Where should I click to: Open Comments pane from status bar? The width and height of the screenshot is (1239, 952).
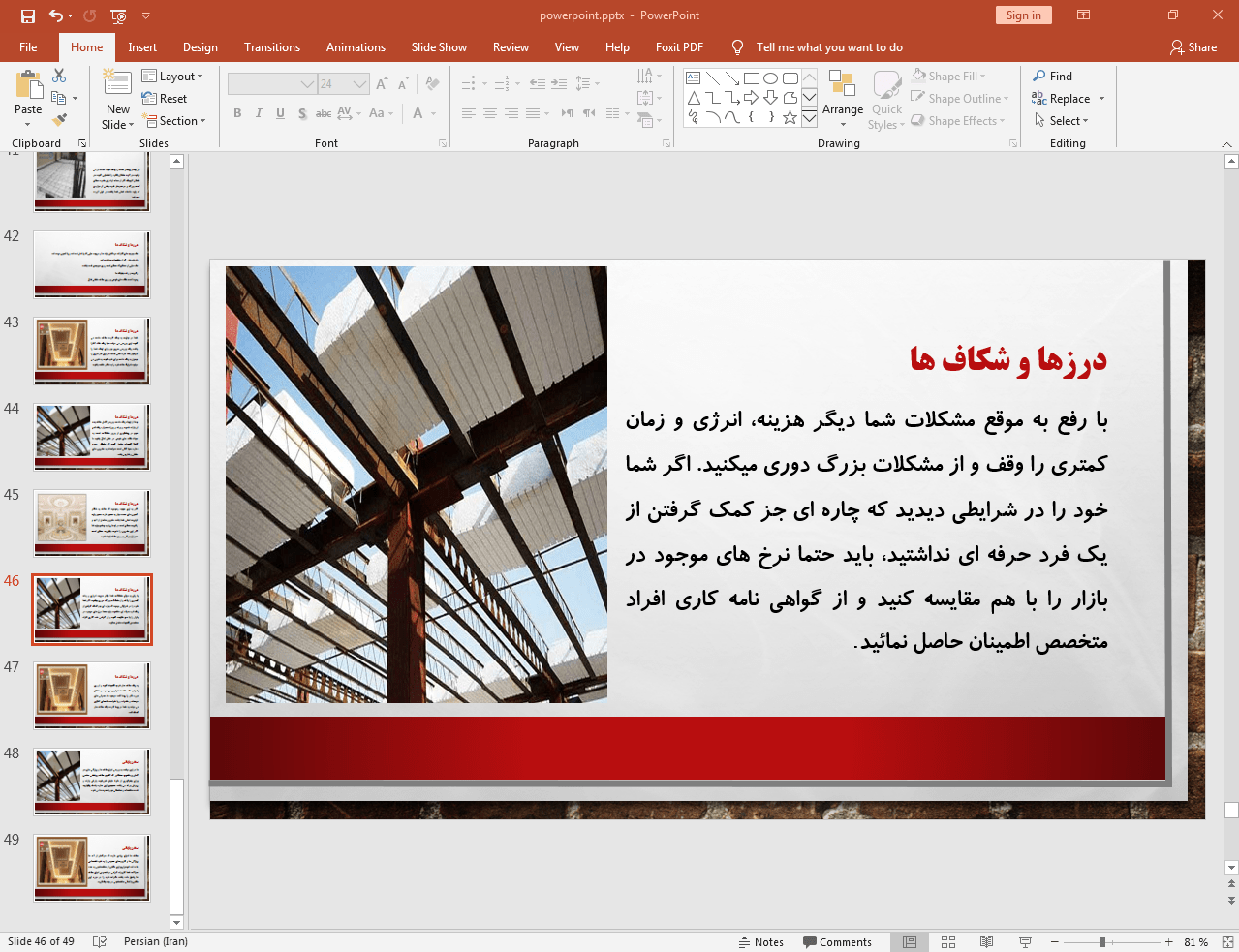837,941
